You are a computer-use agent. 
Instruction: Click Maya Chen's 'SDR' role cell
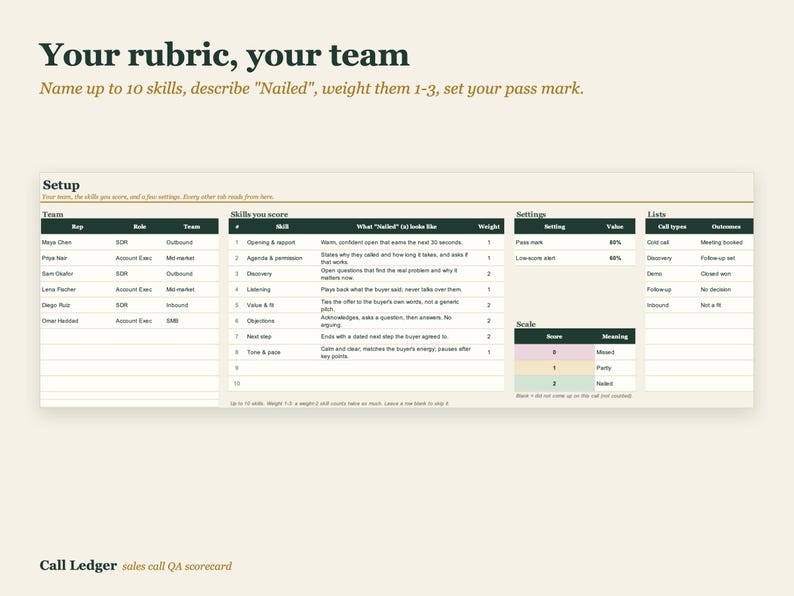(x=139, y=243)
